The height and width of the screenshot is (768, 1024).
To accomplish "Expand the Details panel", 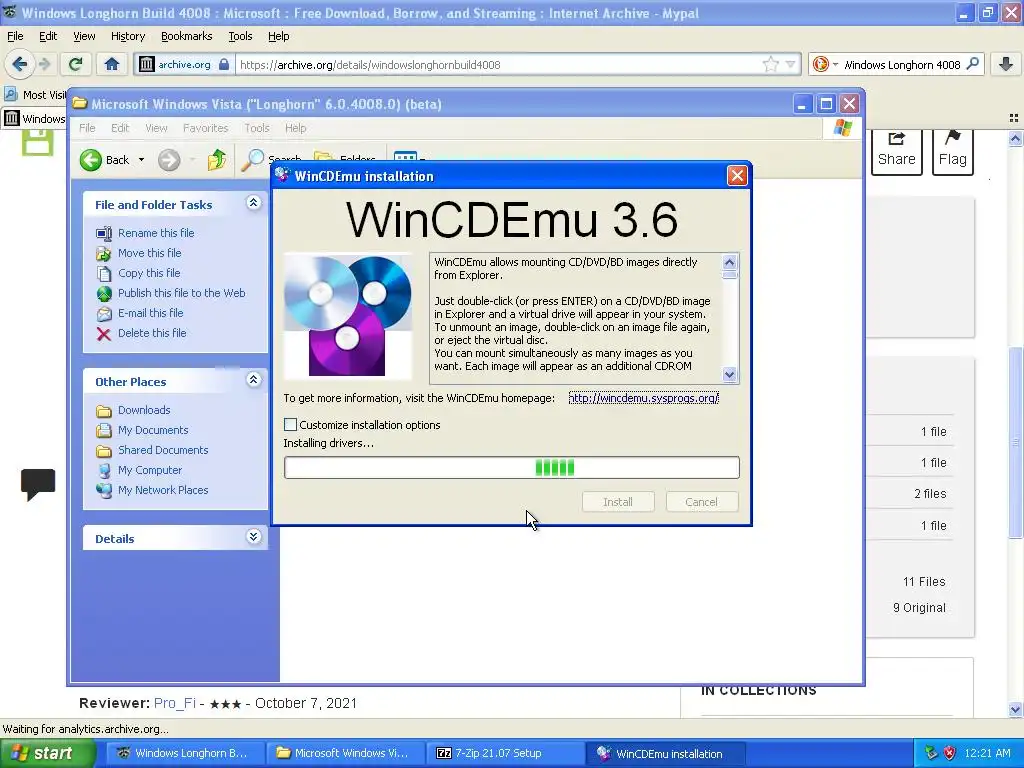I will tap(253, 537).
